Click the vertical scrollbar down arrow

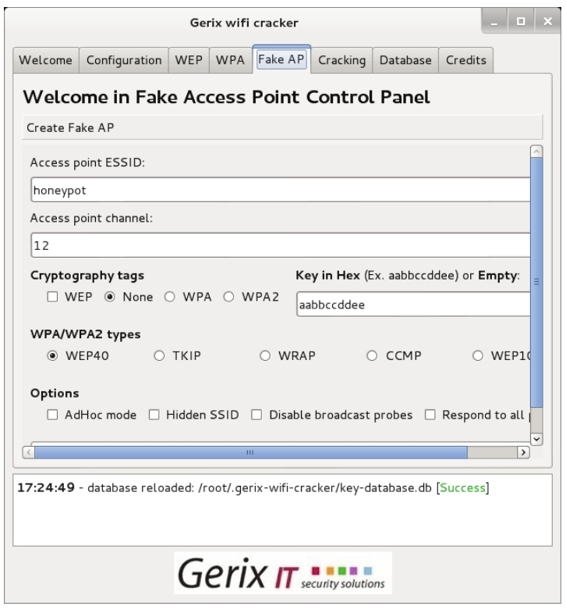536,439
